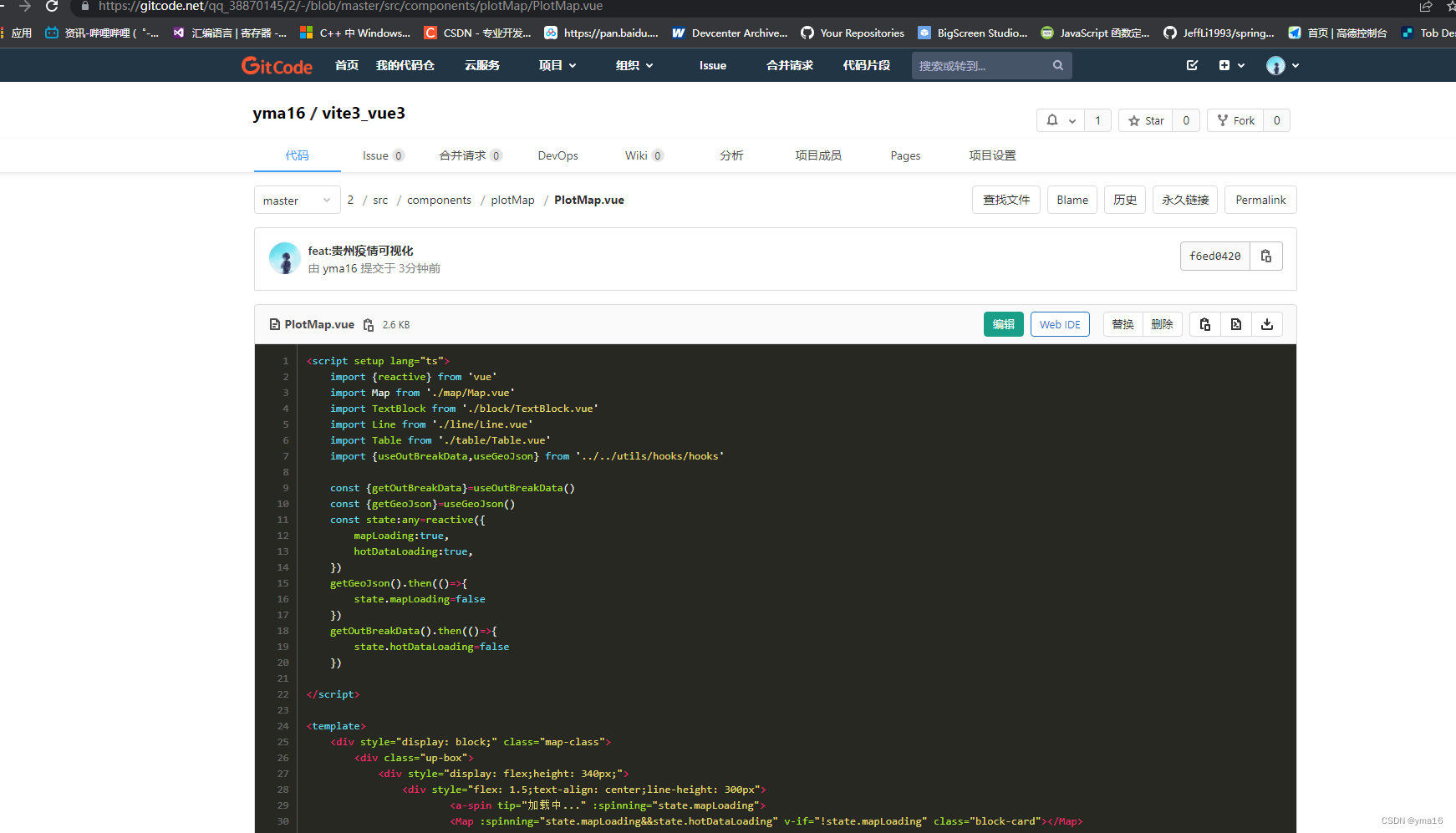The width and height of the screenshot is (1456, 833).
Task: Copy the file contents to clipboard
Action: tap(1205, 324)
